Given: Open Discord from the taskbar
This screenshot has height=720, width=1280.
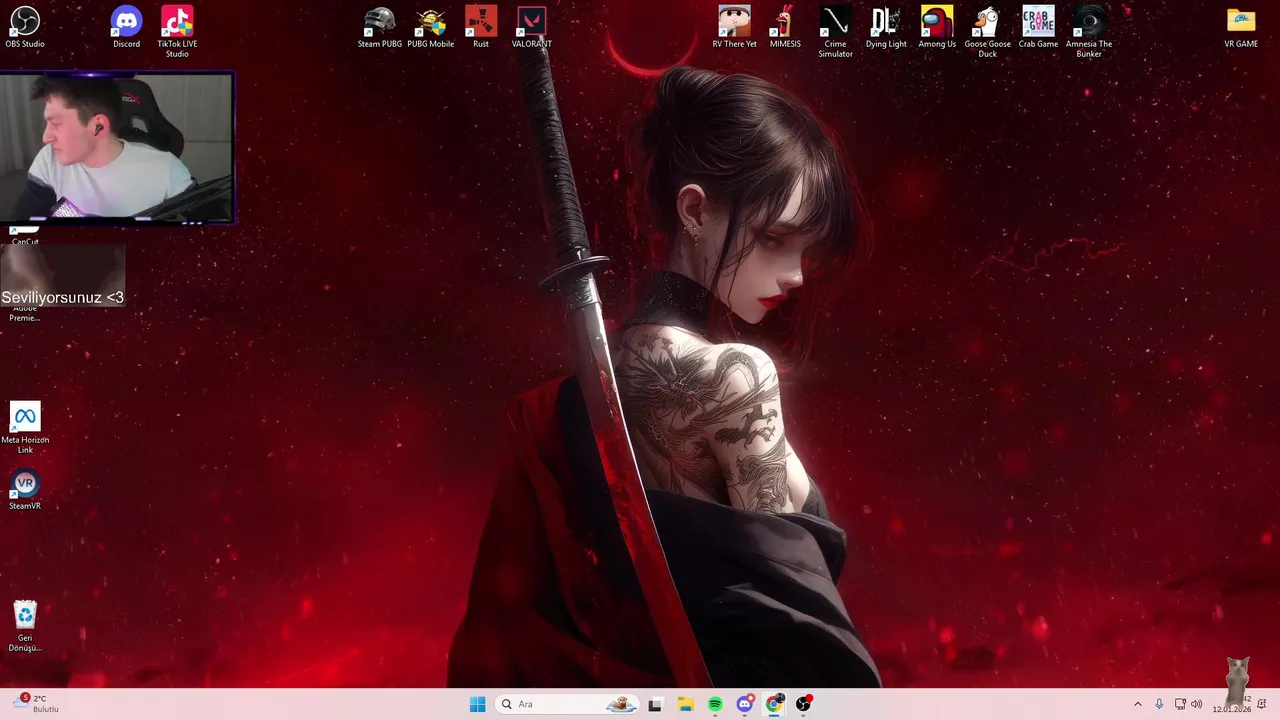Looking at the screenshot, I should pos(744,704).
